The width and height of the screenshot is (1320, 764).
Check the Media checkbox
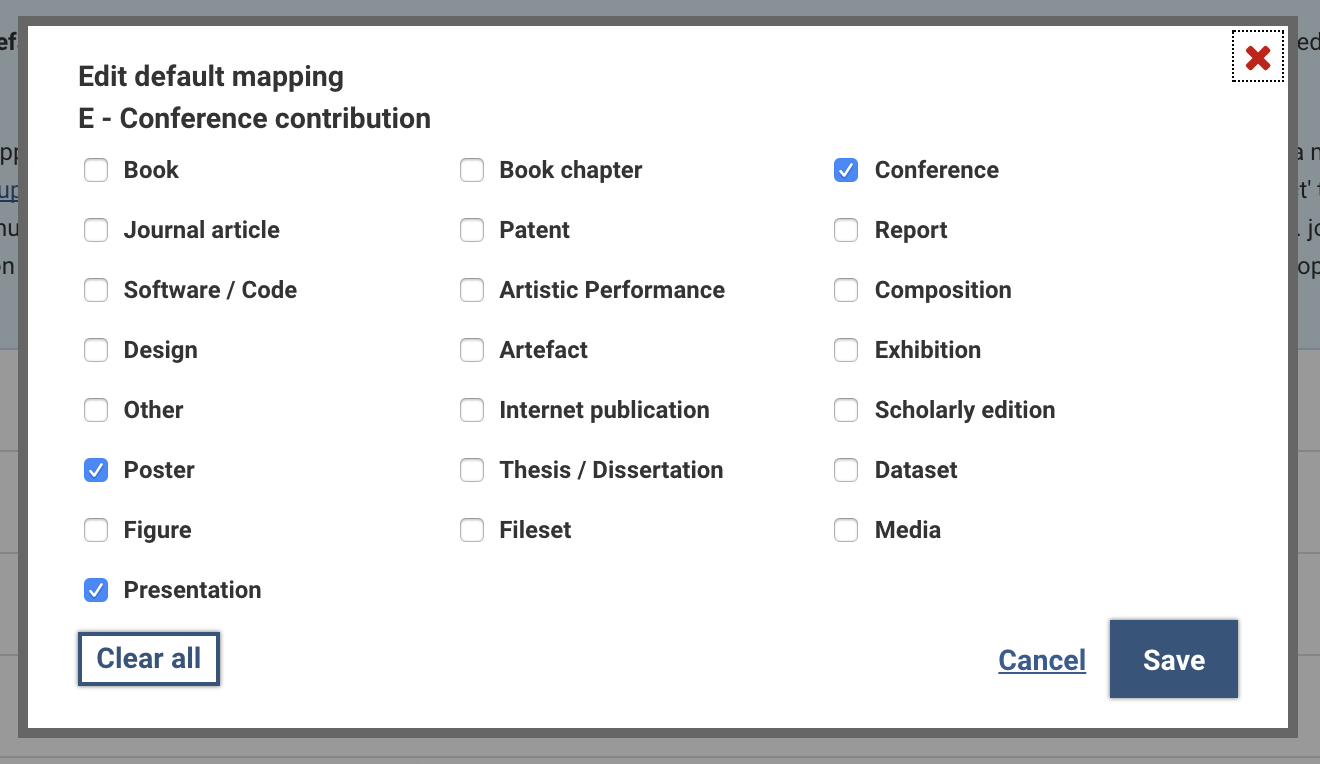[x=846, y=530]
